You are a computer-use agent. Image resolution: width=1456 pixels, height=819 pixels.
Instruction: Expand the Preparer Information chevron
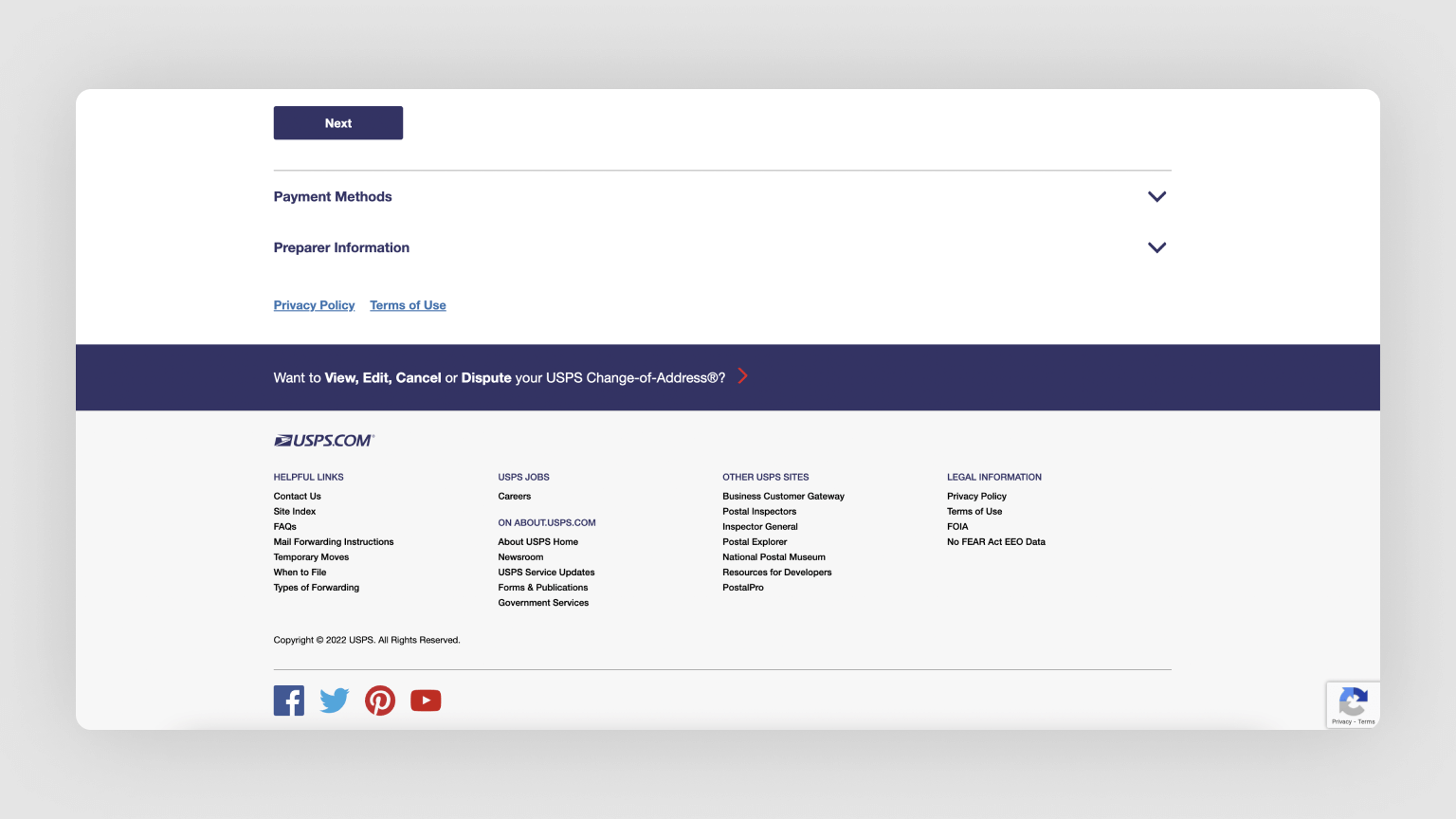[1156, 247]
